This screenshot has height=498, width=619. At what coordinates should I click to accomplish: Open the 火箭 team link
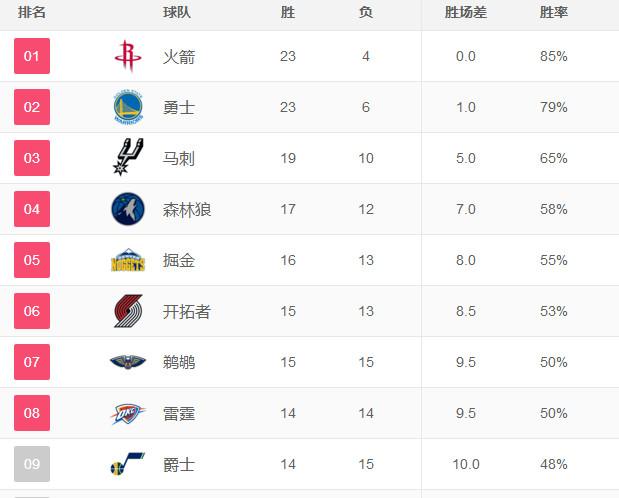[179, 57]
